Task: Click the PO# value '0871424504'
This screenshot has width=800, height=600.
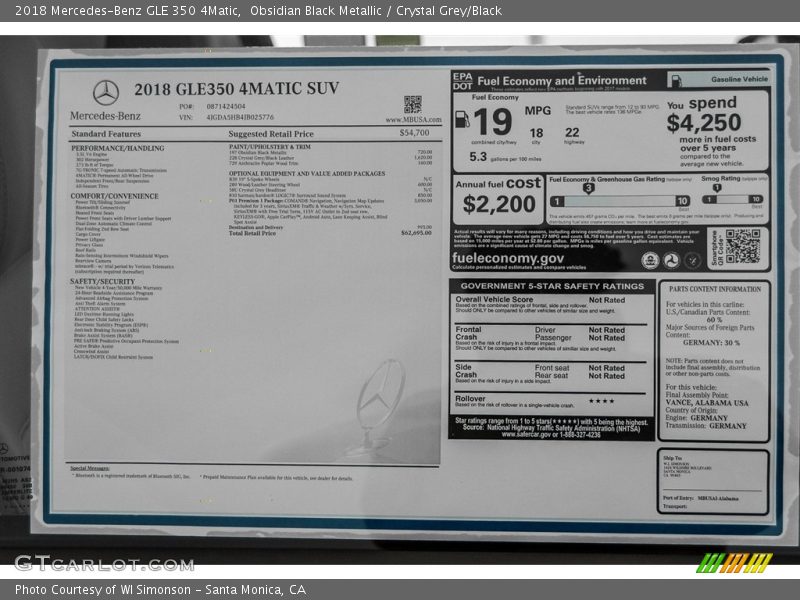Action: 226,106
